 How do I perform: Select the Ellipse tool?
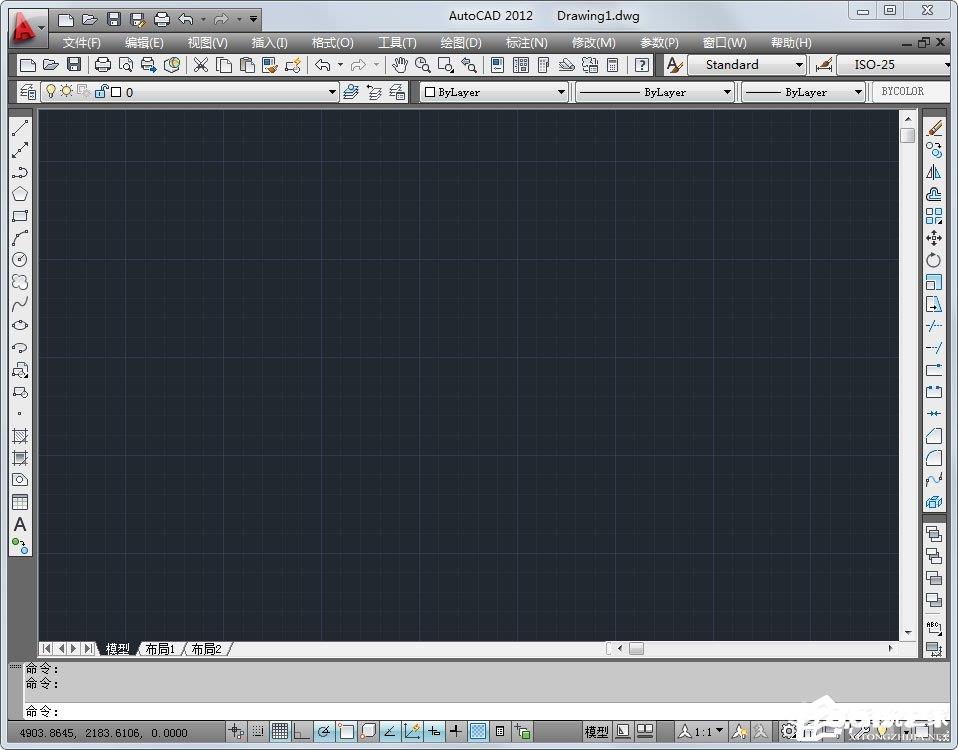[x=20, y=326]
